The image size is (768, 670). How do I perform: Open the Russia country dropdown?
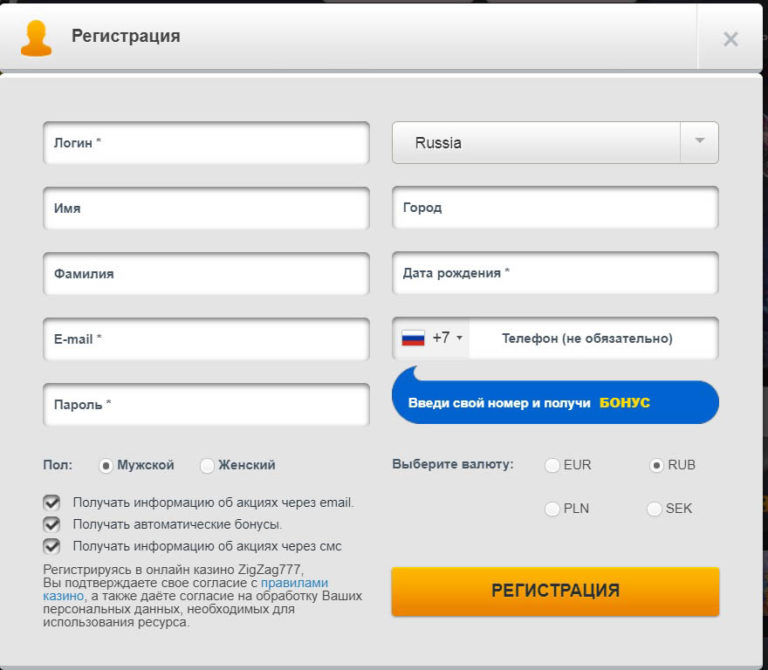click(x=555, y=143)
